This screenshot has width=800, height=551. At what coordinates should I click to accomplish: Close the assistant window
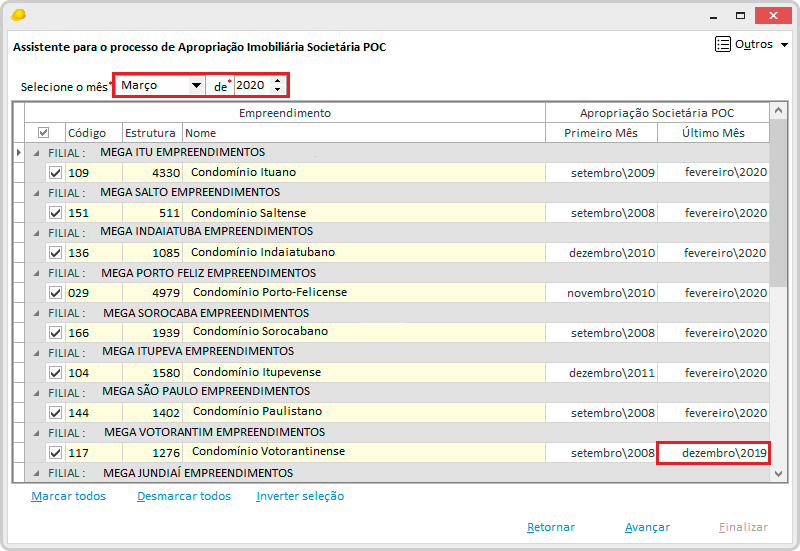coord(773,16)
